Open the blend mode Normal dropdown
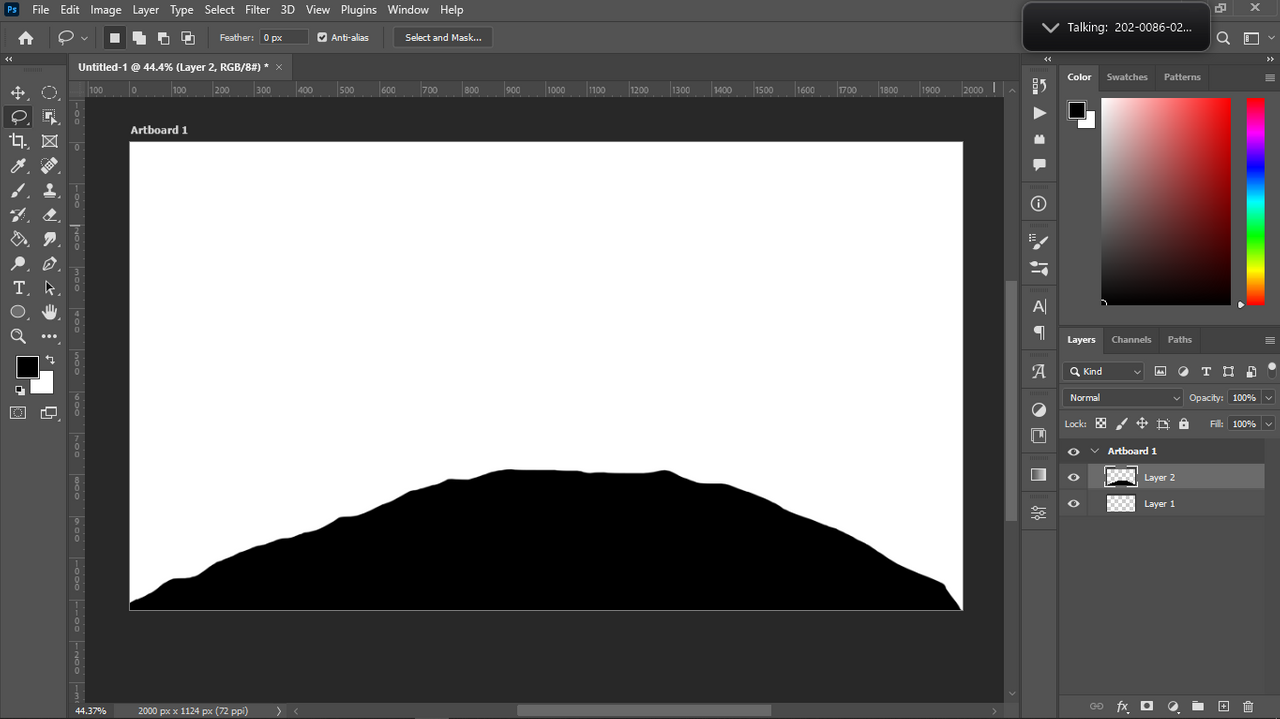Screen dimensions: 1280x719 [1123, 398]
